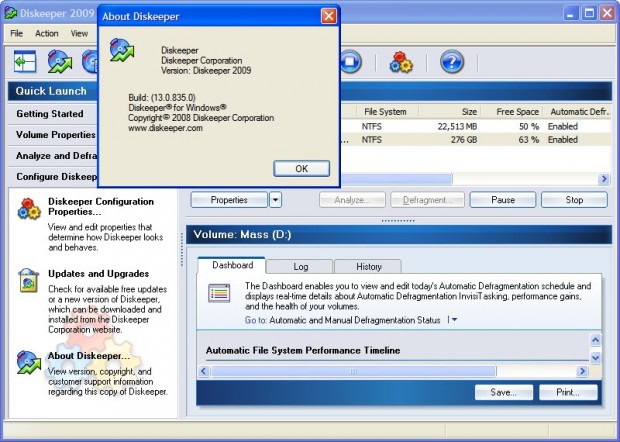
Task: Click dashboard vertical scroll up arrow
Action: (595, 340)
